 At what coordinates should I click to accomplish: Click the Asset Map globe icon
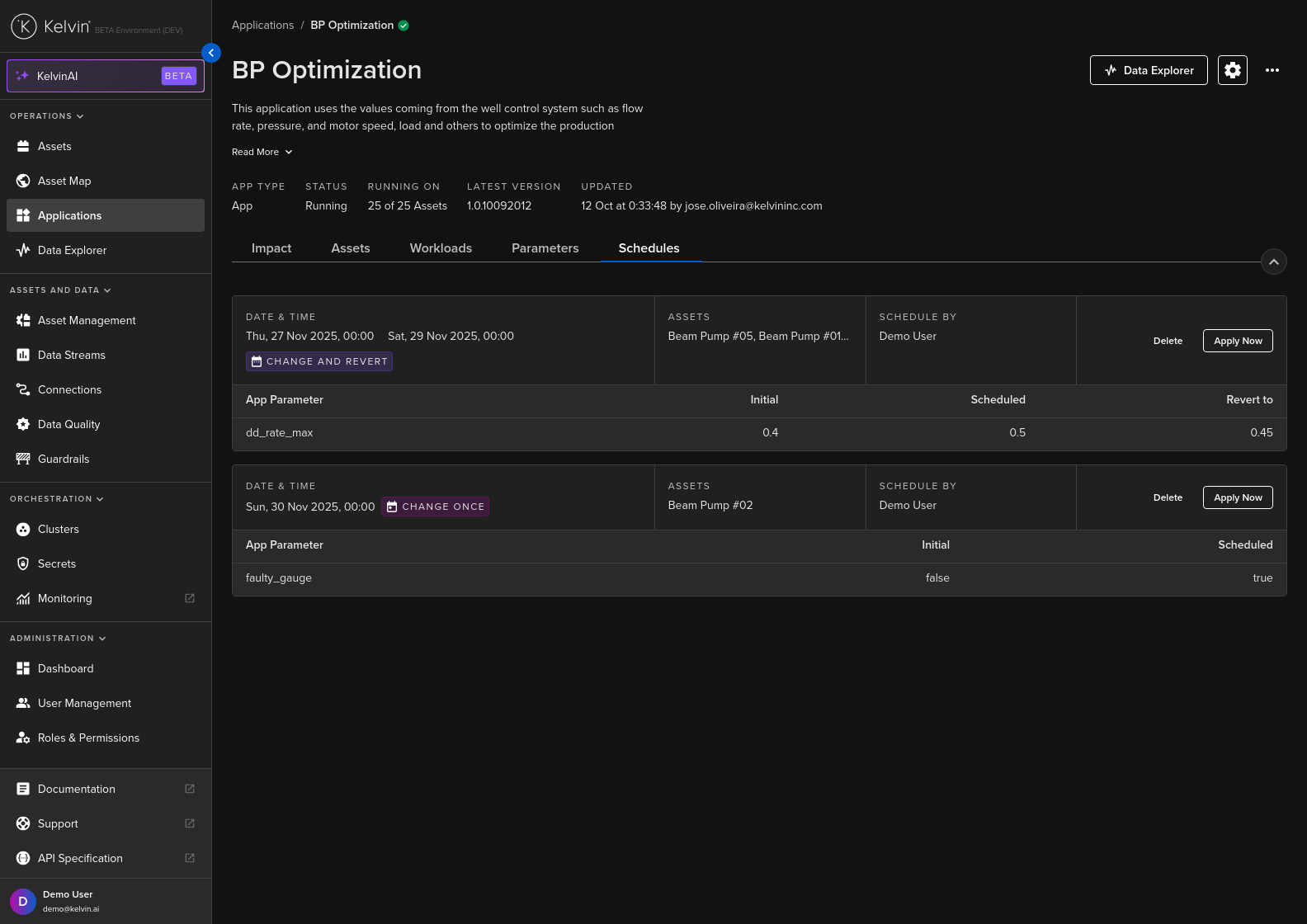point(23,181)
